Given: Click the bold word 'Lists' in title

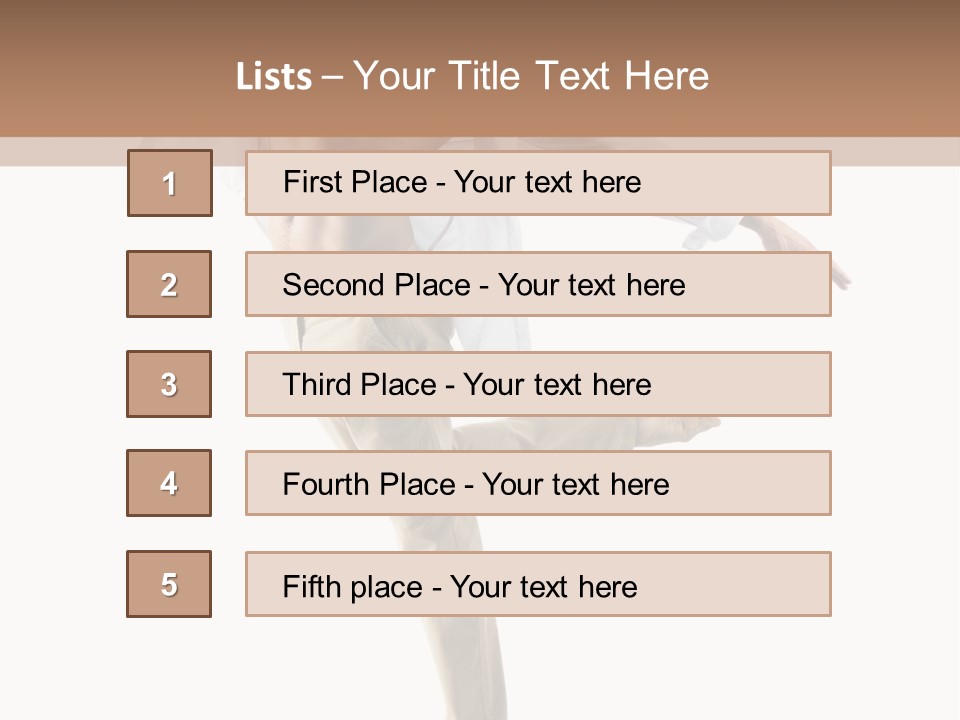Looking at the screenshot, I should [274, 77].
